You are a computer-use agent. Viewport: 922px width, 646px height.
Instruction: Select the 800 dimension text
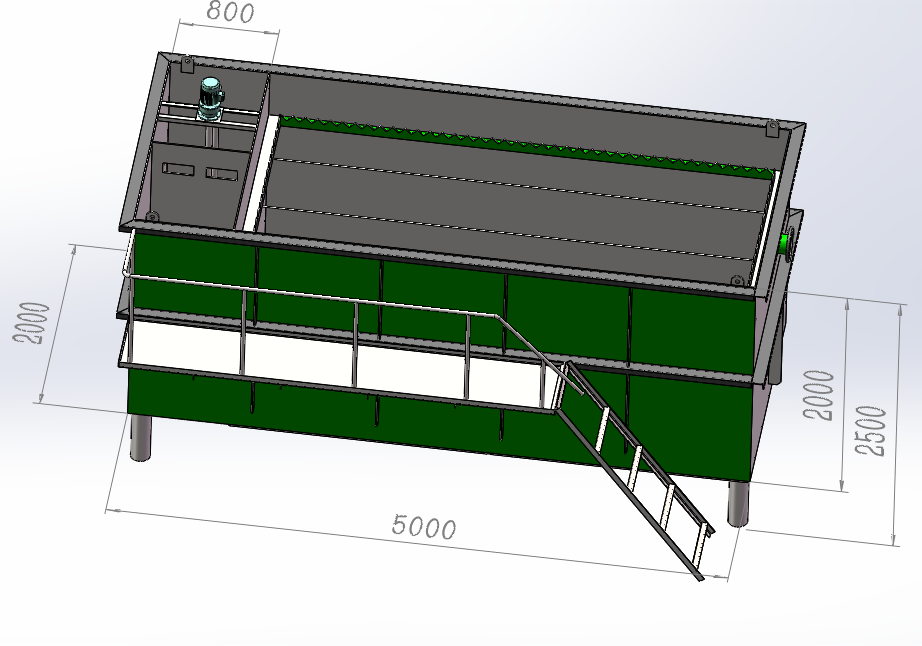tap(231, 12)
